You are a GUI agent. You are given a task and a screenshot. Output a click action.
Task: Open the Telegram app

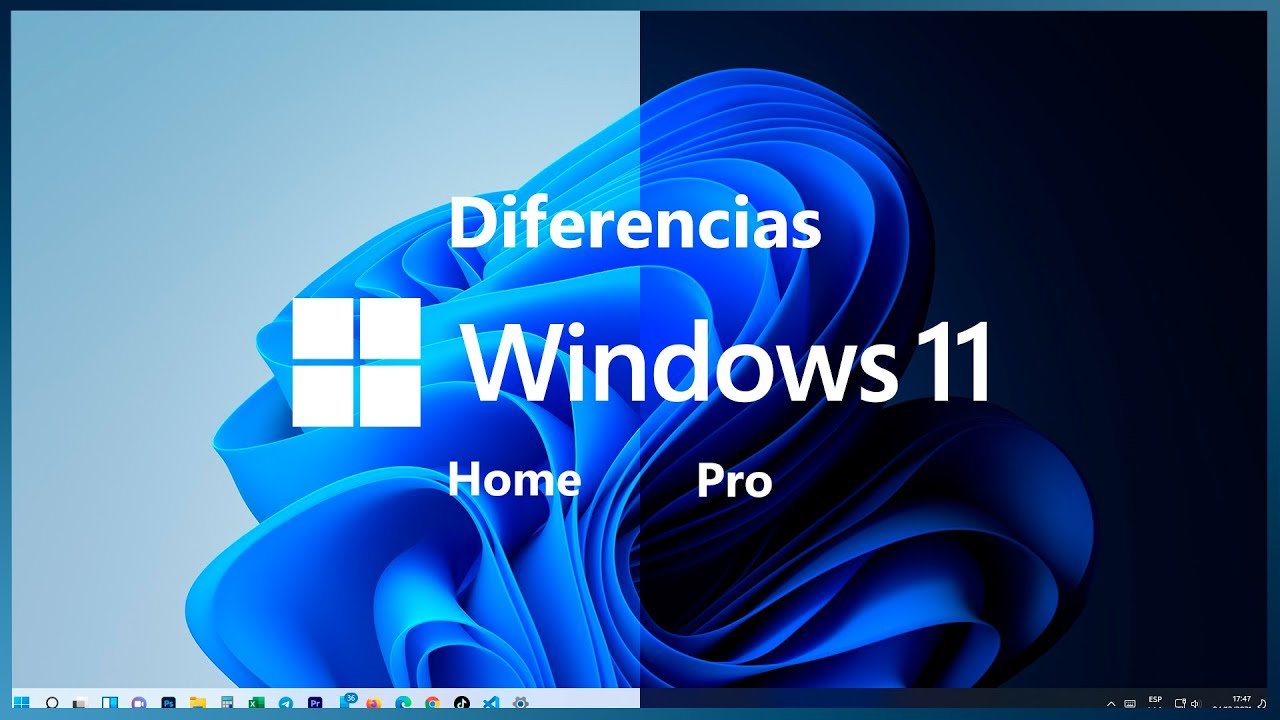click(285, 703)
